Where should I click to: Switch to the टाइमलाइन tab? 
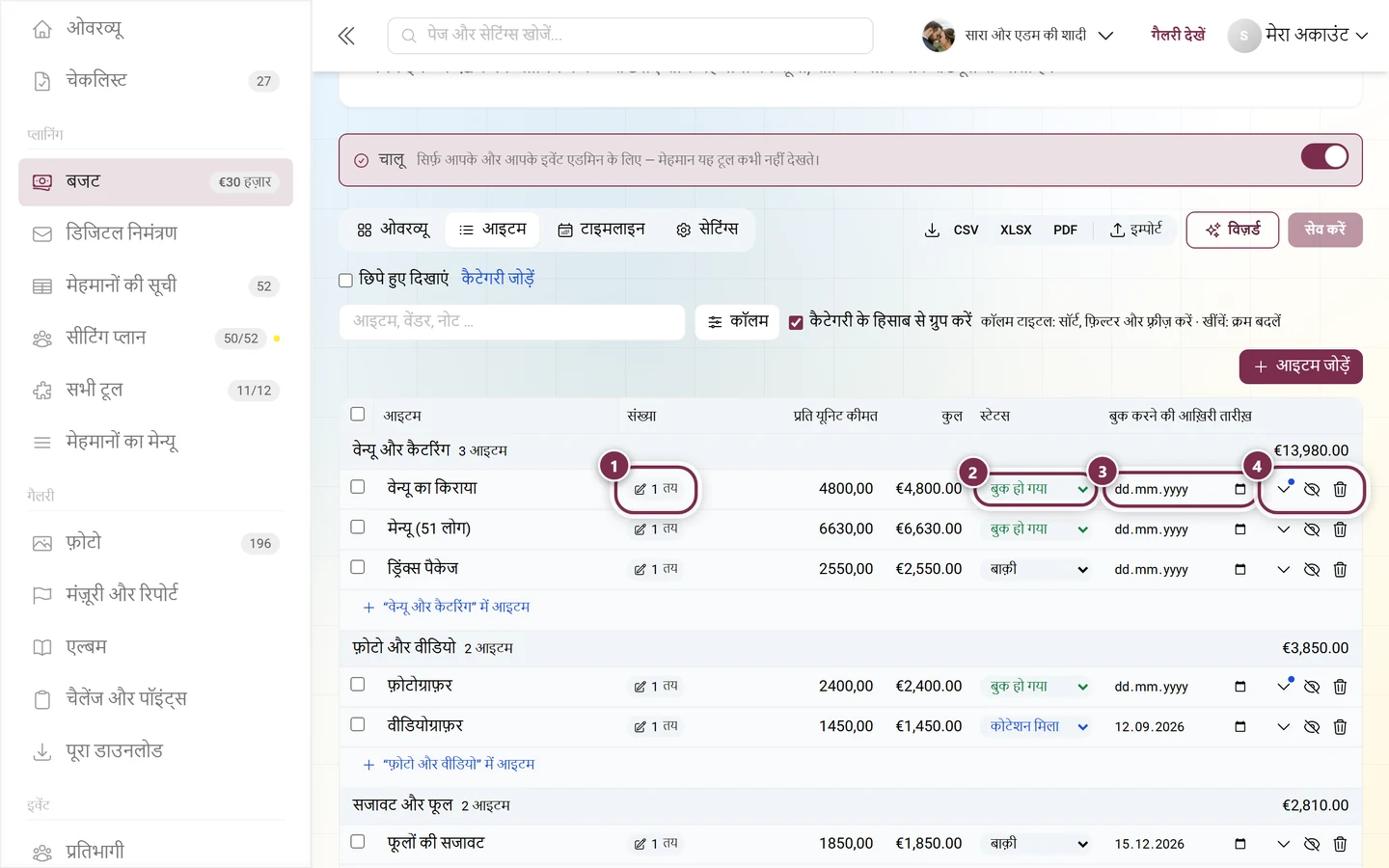(601, 230)
